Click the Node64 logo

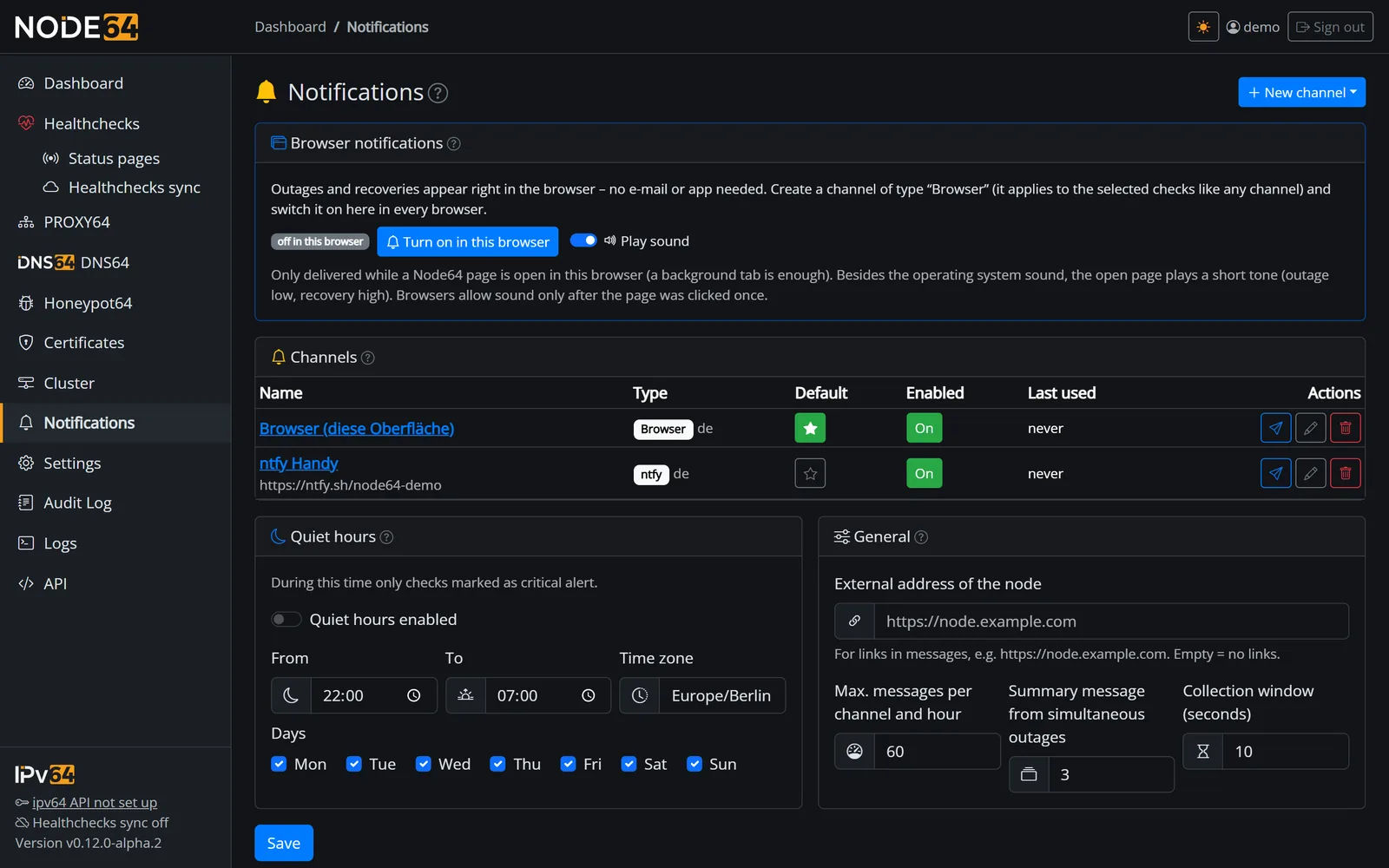(x=76, y=27)
